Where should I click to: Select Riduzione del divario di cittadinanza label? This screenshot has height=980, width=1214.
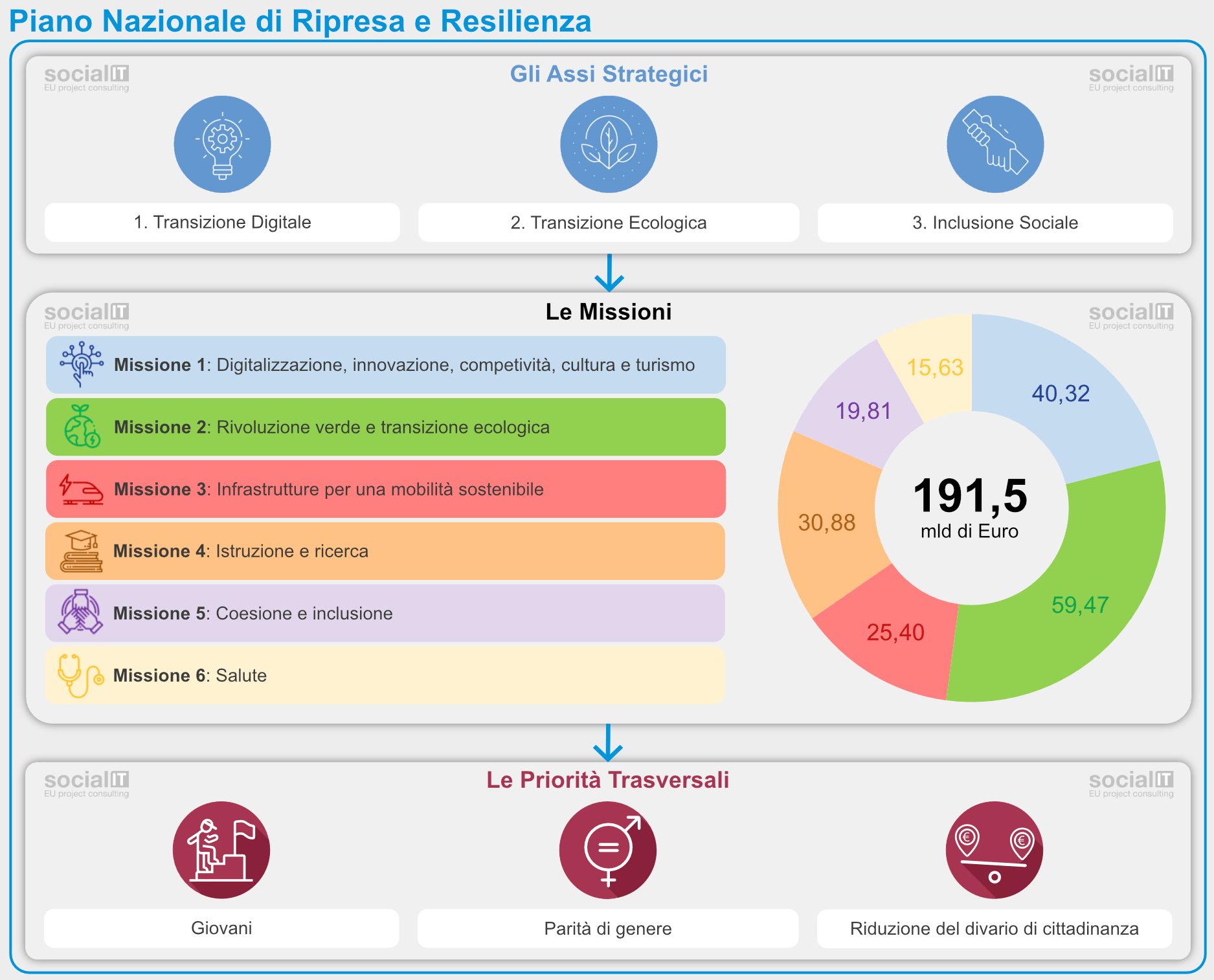tap(995, 928)
